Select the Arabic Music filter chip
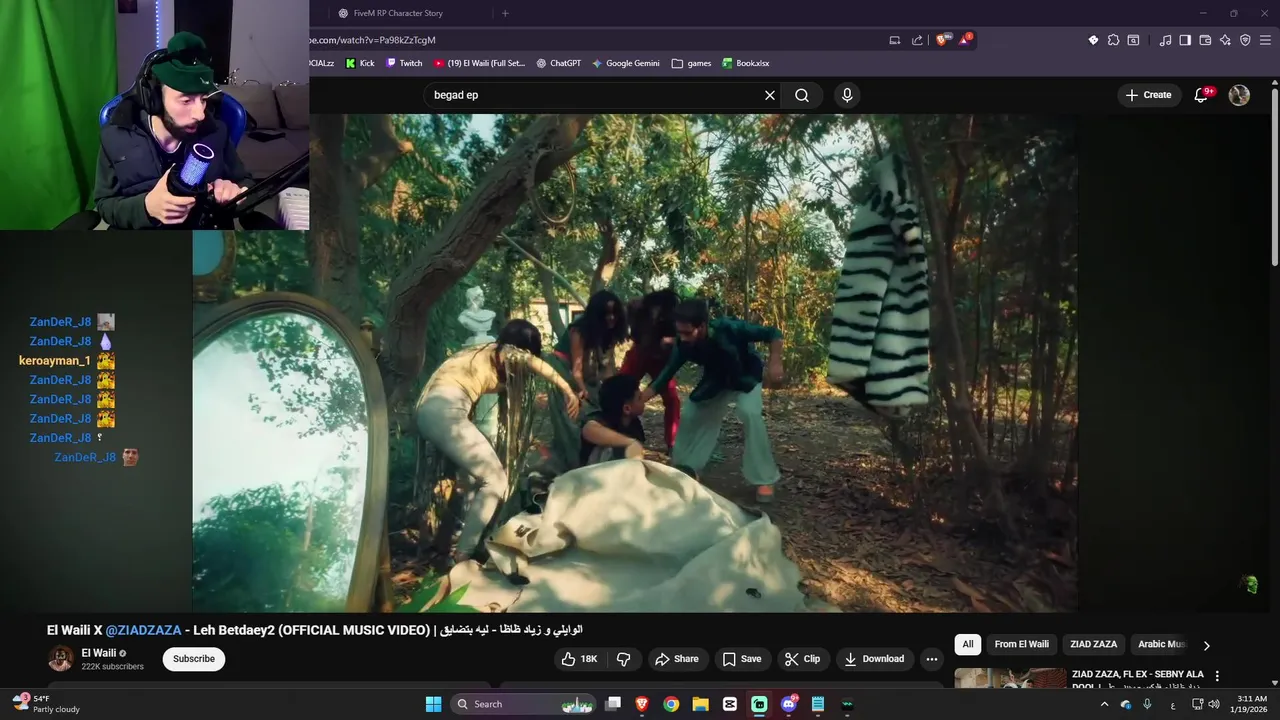 point(1161,644)
